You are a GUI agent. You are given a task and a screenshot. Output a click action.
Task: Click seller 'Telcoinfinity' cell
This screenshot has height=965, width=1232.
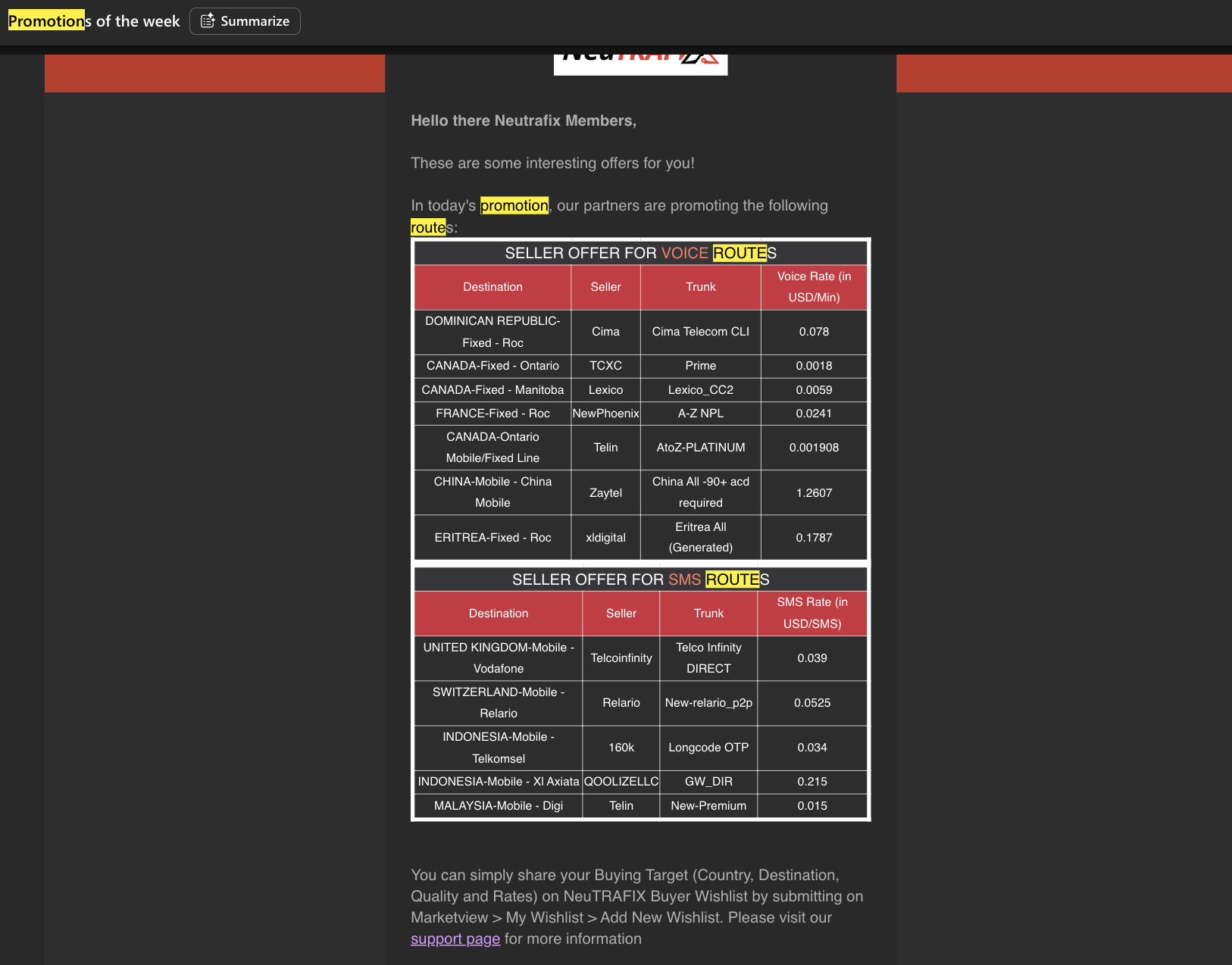pyautogui.click(x=621, y=658)
